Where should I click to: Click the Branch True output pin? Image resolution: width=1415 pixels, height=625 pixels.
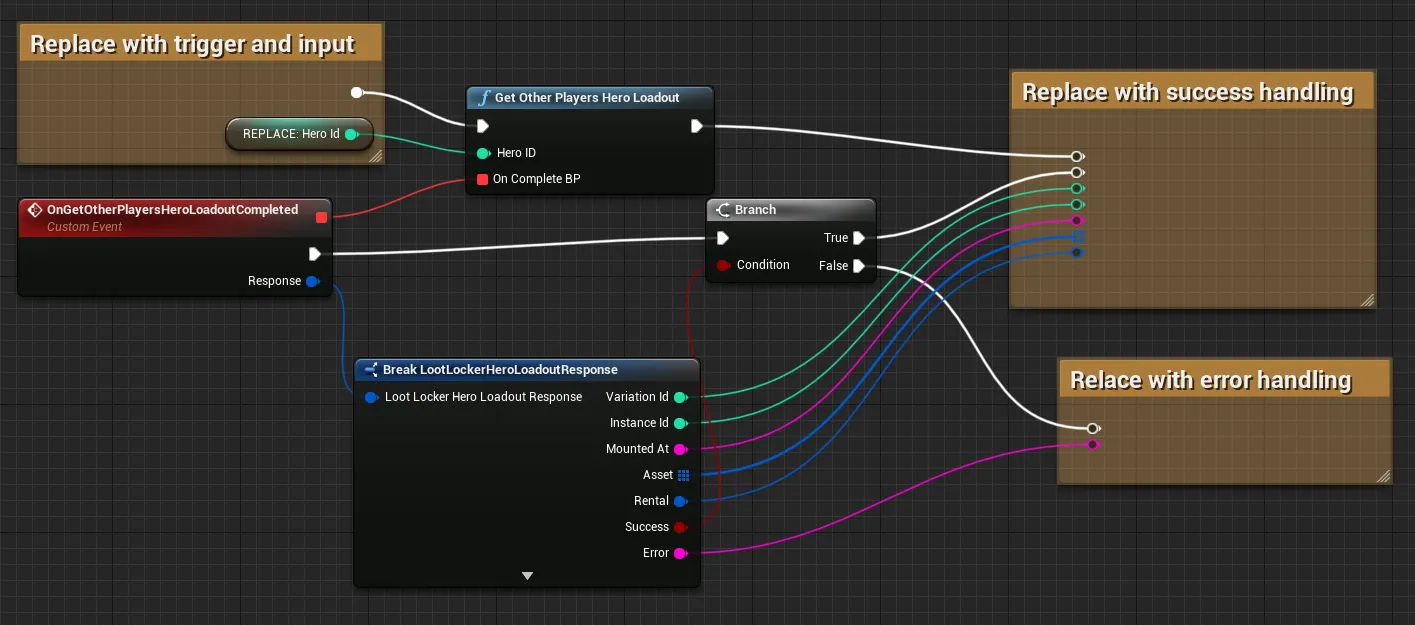point(859,238)
